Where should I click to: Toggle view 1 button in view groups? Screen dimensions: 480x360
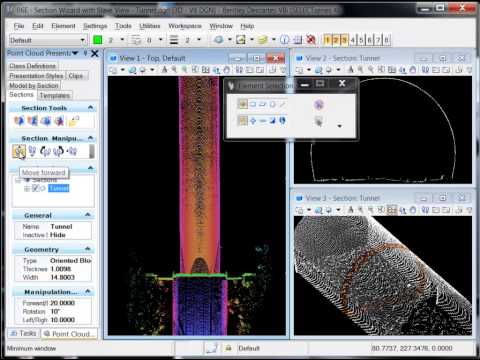[x=328, y=40]
